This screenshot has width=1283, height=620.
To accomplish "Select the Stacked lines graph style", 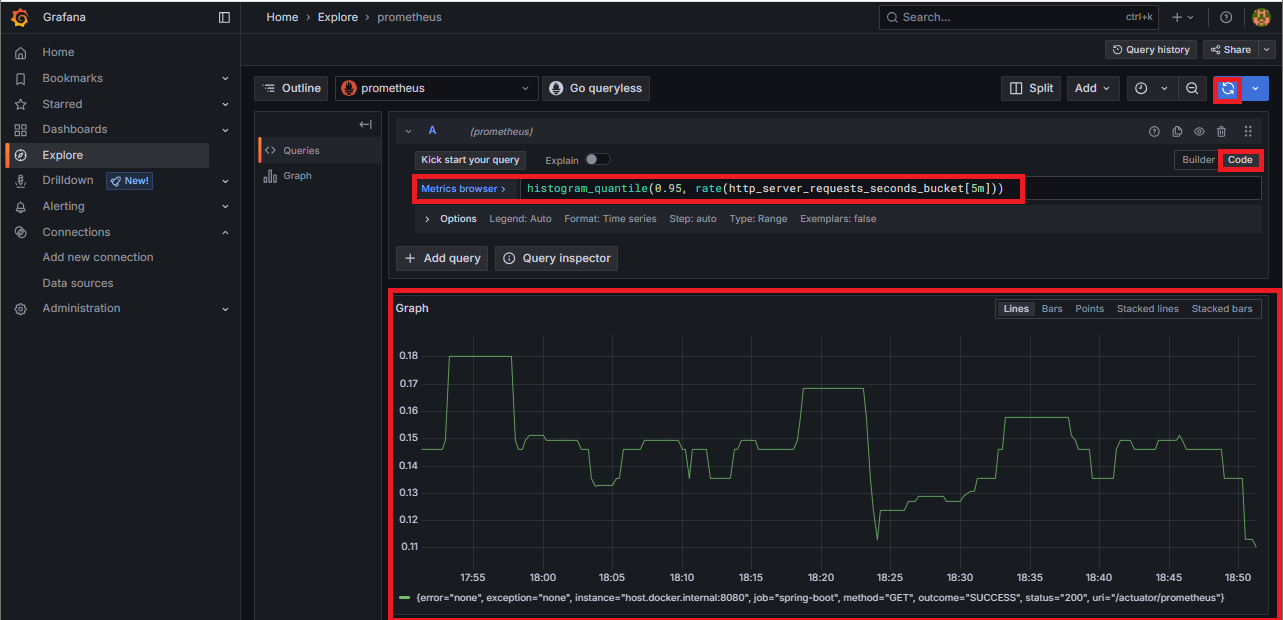I will pyautogui.click(x=1147, y=309).
